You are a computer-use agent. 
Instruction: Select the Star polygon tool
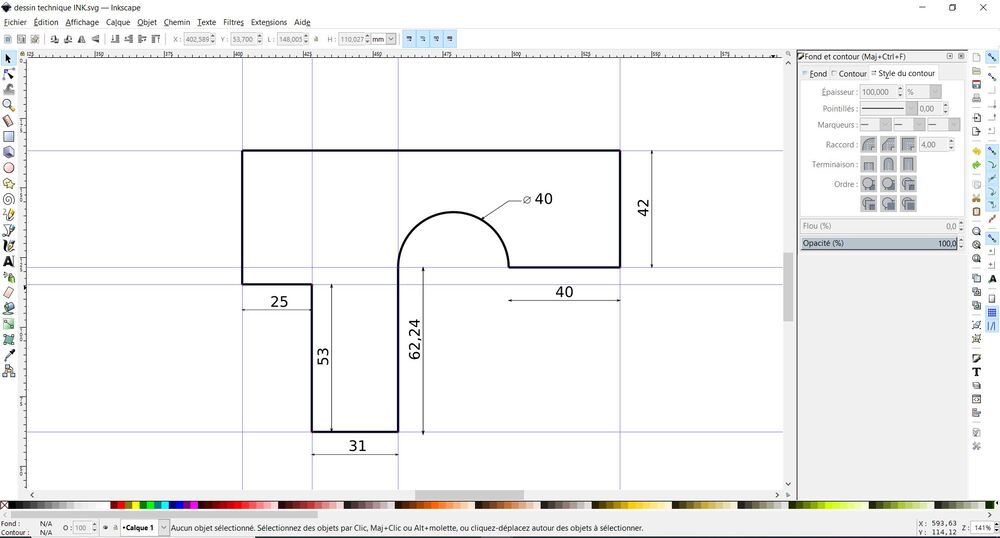8,184
